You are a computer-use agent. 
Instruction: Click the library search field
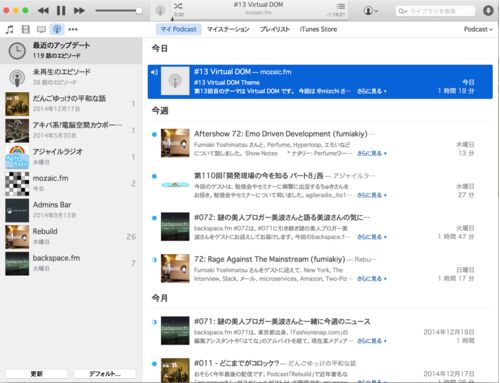tap(435, 11)
